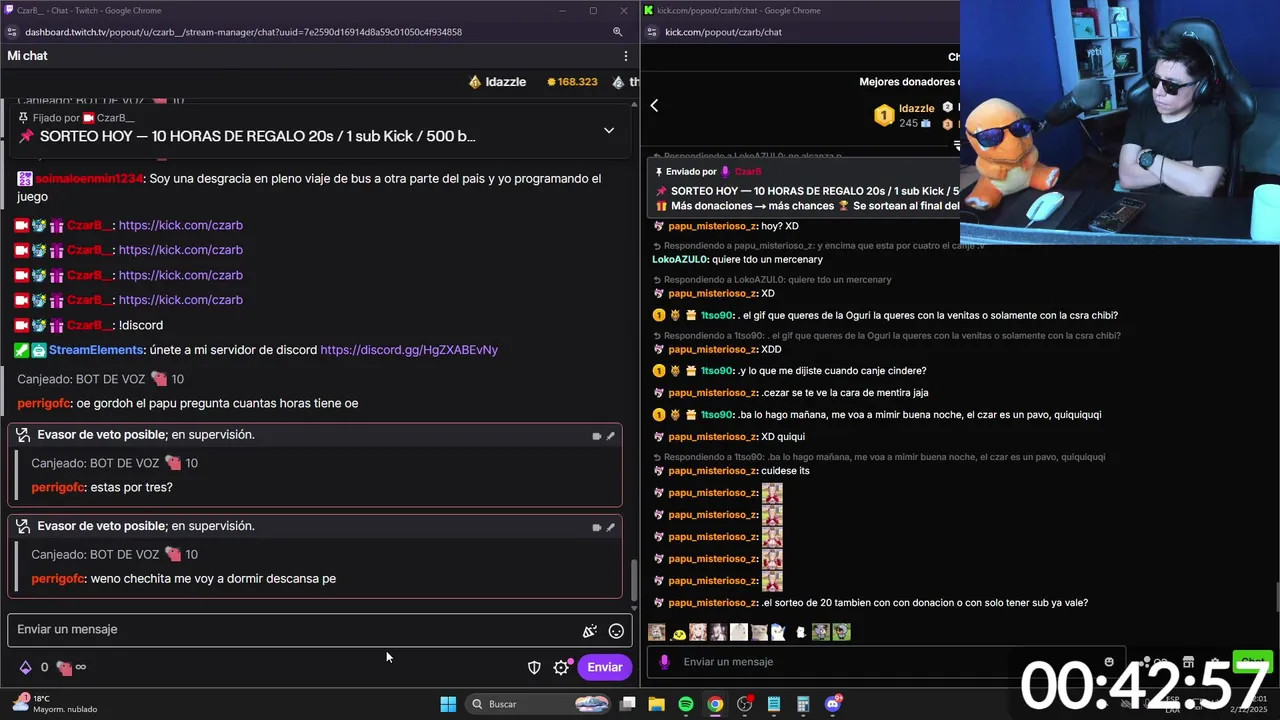1280x720 pixels.
Task: Open the Twitch chat three-dot options menu
Action: [x=626, y=56]
